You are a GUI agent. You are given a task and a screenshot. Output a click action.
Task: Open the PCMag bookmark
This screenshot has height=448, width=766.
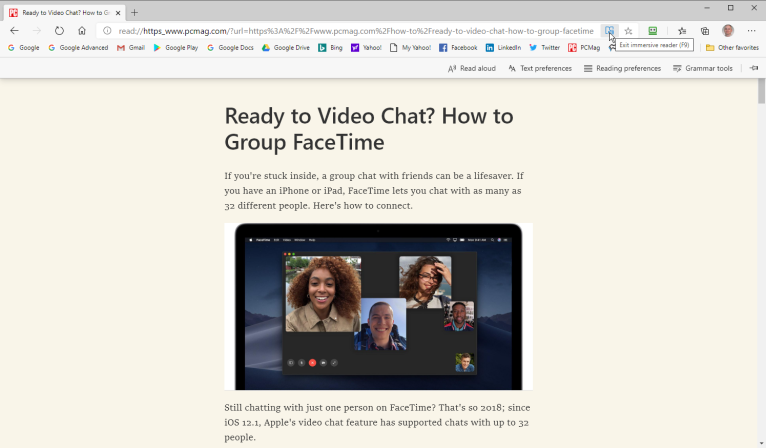point(584,47)
